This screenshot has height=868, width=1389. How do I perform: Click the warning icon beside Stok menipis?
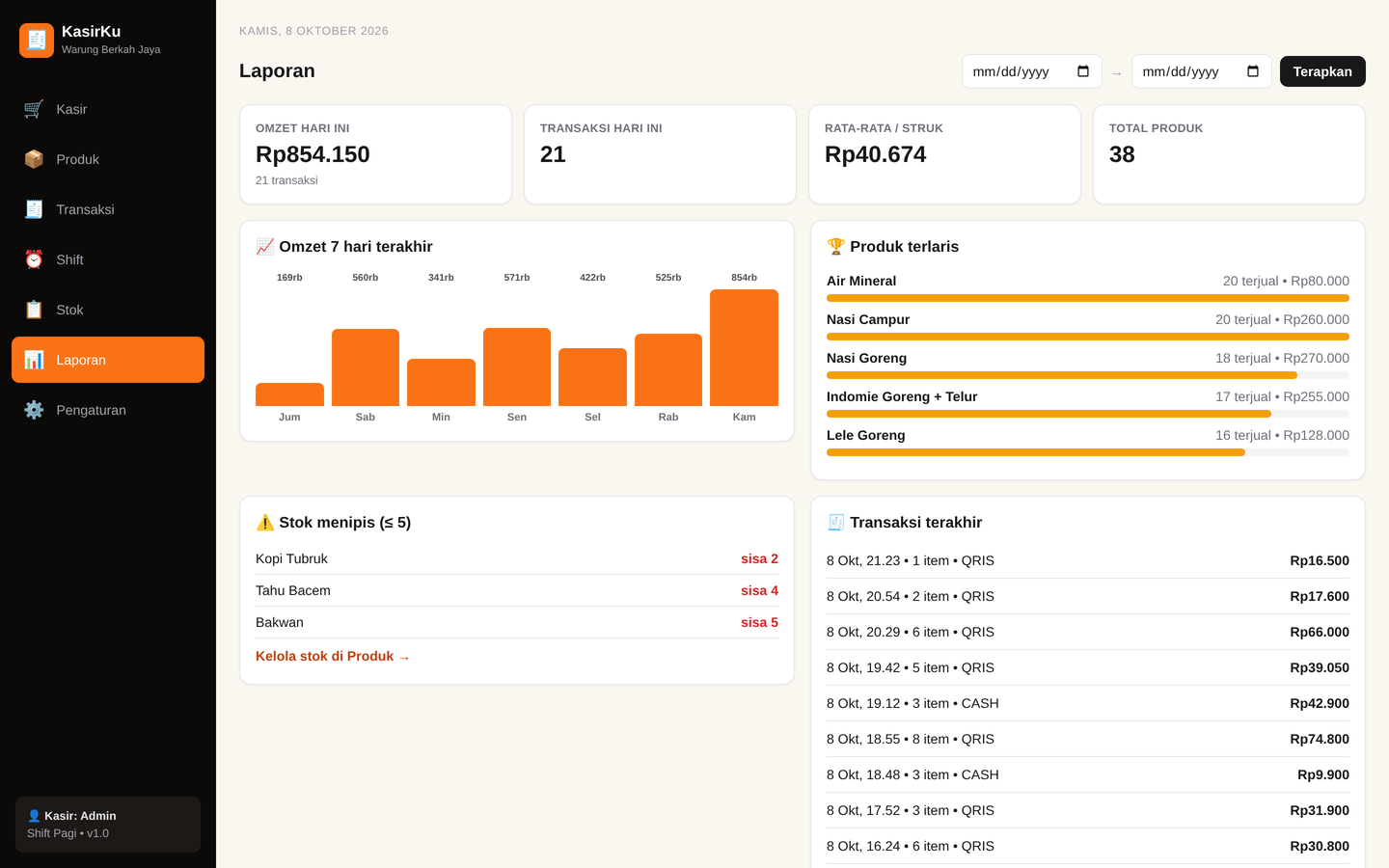point(265,523)
